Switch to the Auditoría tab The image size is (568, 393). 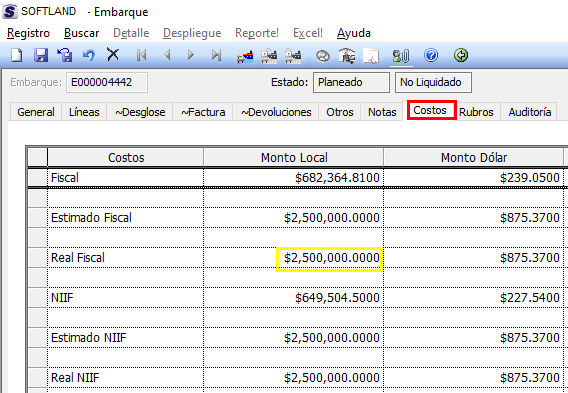530,112
